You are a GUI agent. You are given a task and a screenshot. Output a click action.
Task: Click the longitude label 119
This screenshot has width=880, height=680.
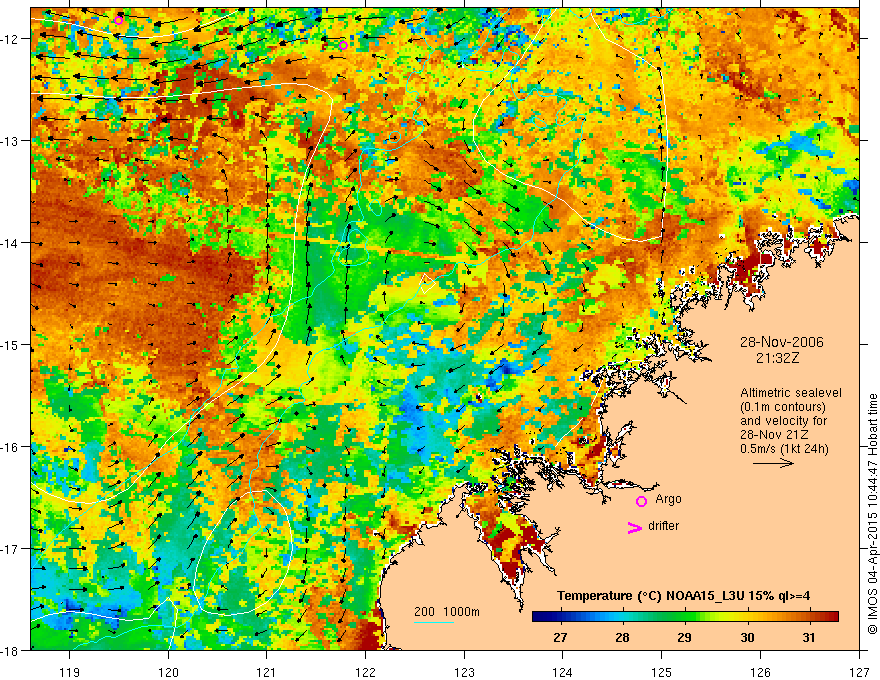(x=70, y=672)
